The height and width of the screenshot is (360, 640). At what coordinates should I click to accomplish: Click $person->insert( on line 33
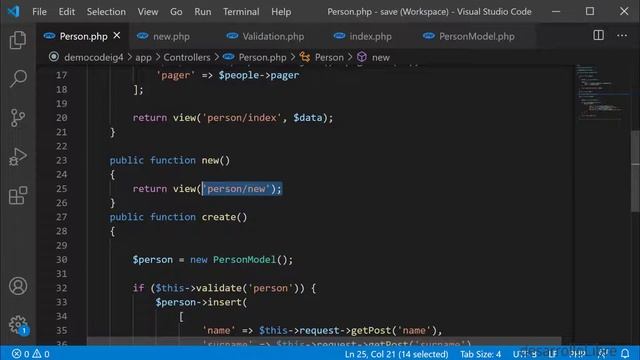[x=201, y=302]
